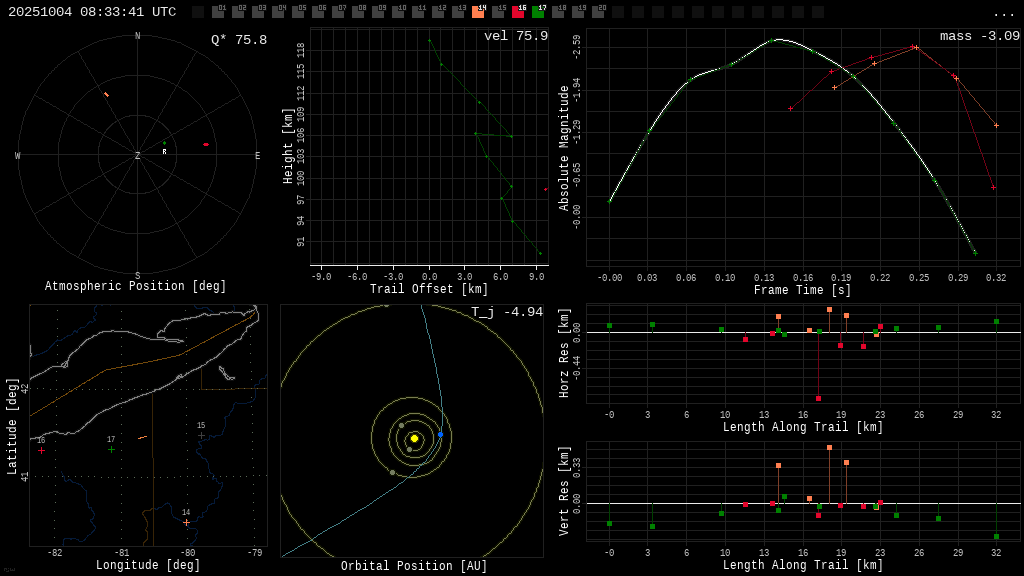The image size is (1024, 576).
Task: Click the yellow Sun in the orbital plot
Action: tap(414, 438)
